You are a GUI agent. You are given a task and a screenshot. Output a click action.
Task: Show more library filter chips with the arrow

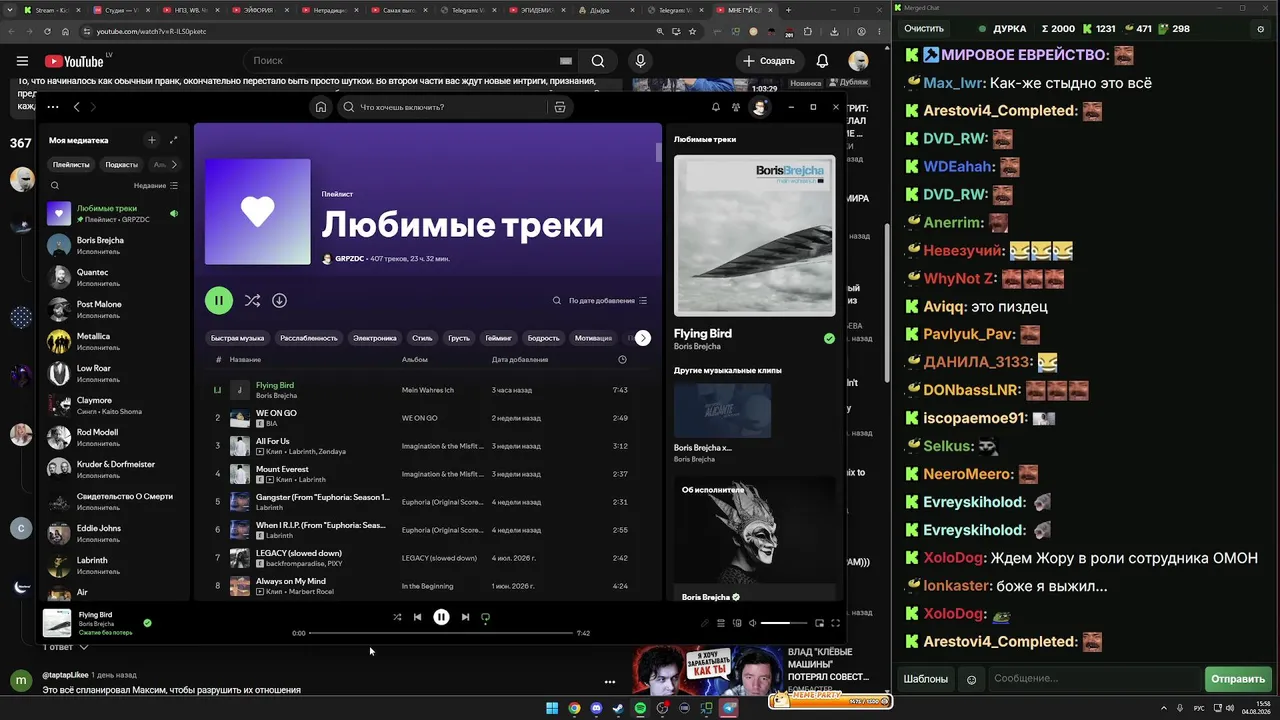174,164
